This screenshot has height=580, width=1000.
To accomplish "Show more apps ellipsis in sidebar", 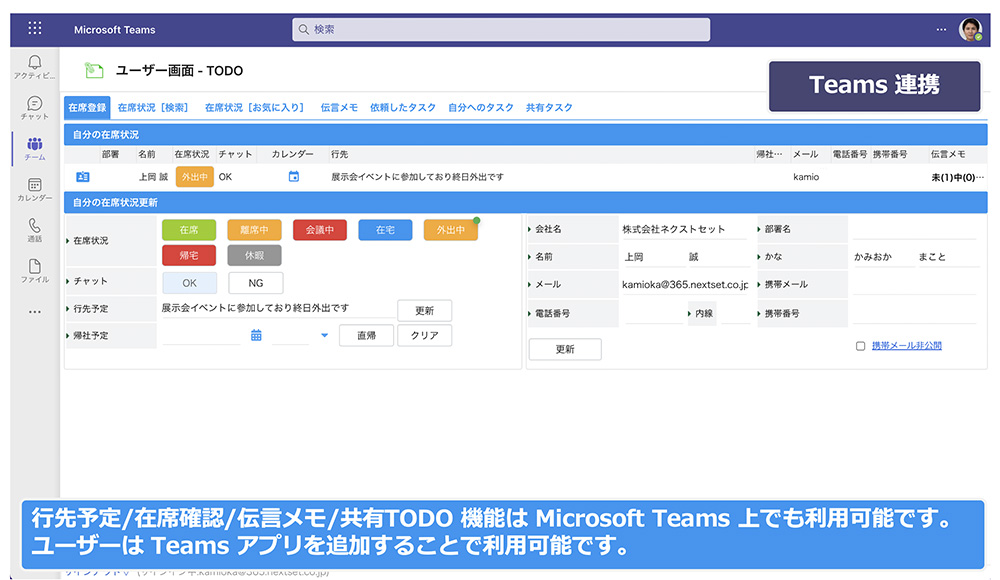I will [x=35, y=312].
